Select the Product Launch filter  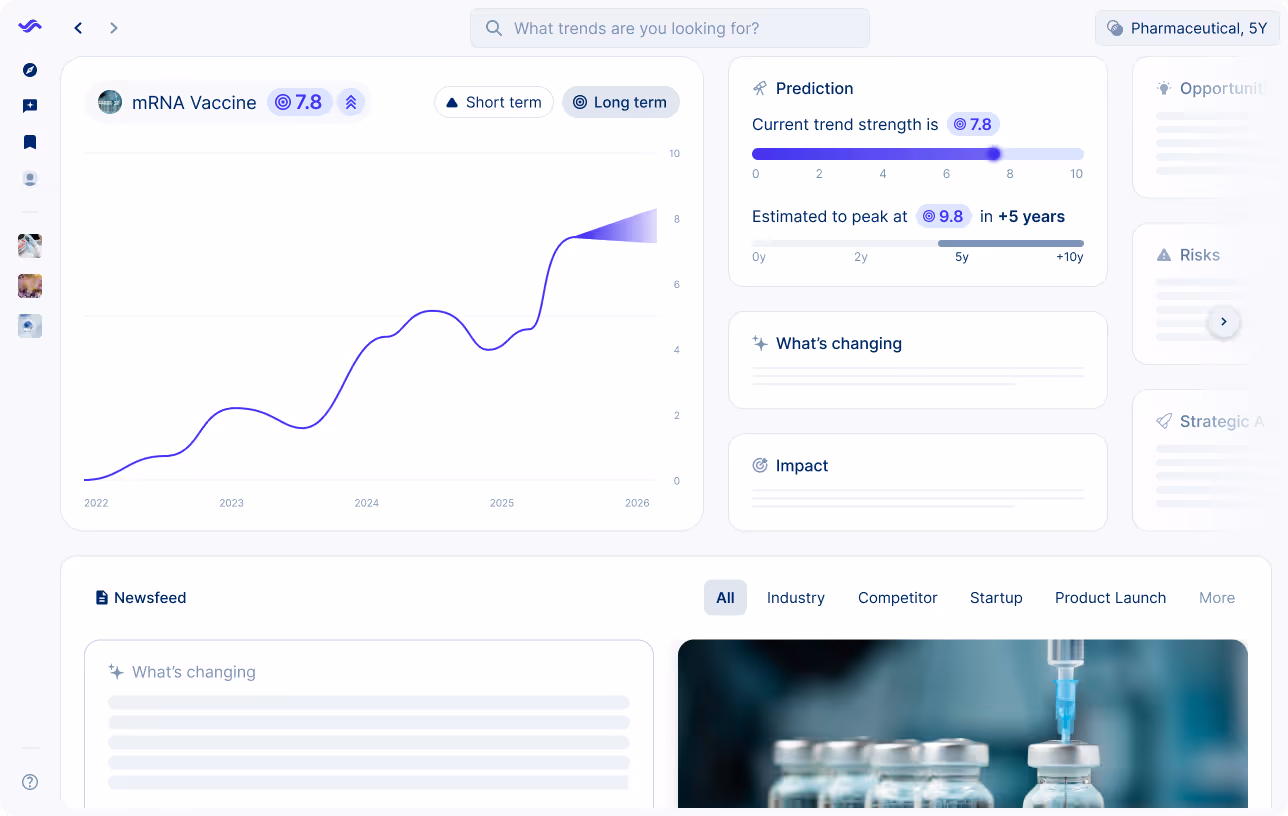click(1110, 597)
